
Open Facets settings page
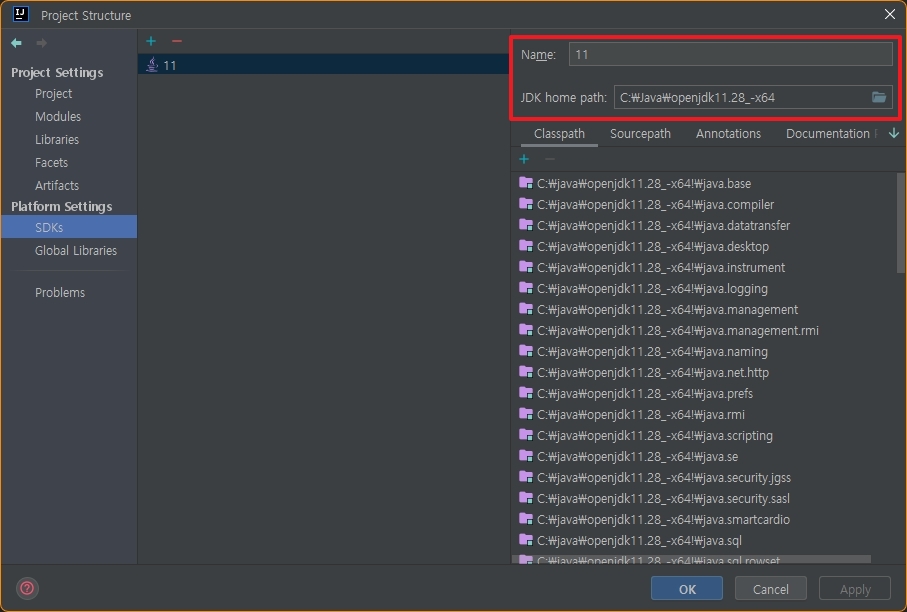click(51, 163)
